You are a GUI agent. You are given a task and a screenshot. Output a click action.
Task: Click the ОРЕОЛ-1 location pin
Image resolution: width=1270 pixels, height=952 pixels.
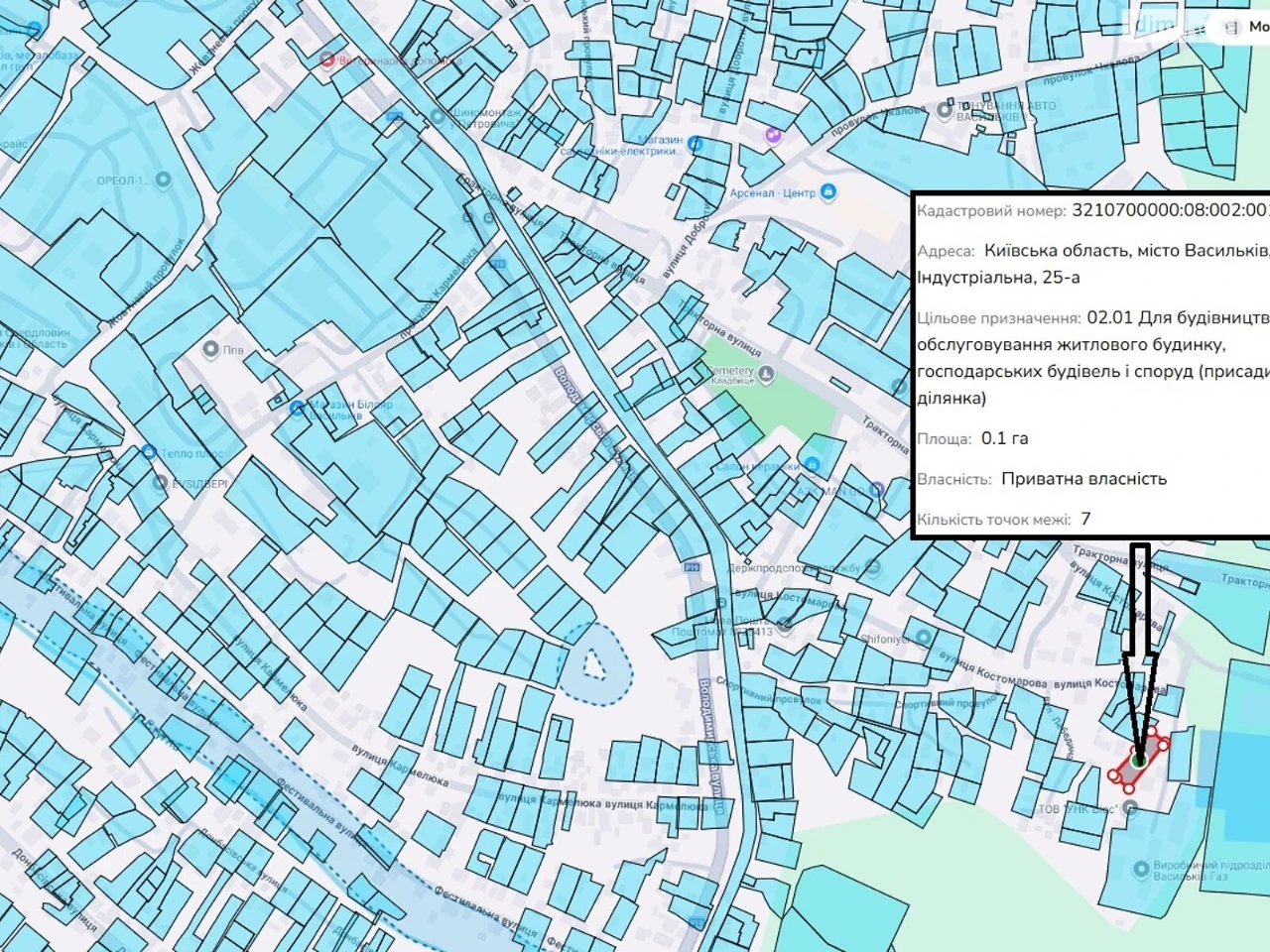164,179
